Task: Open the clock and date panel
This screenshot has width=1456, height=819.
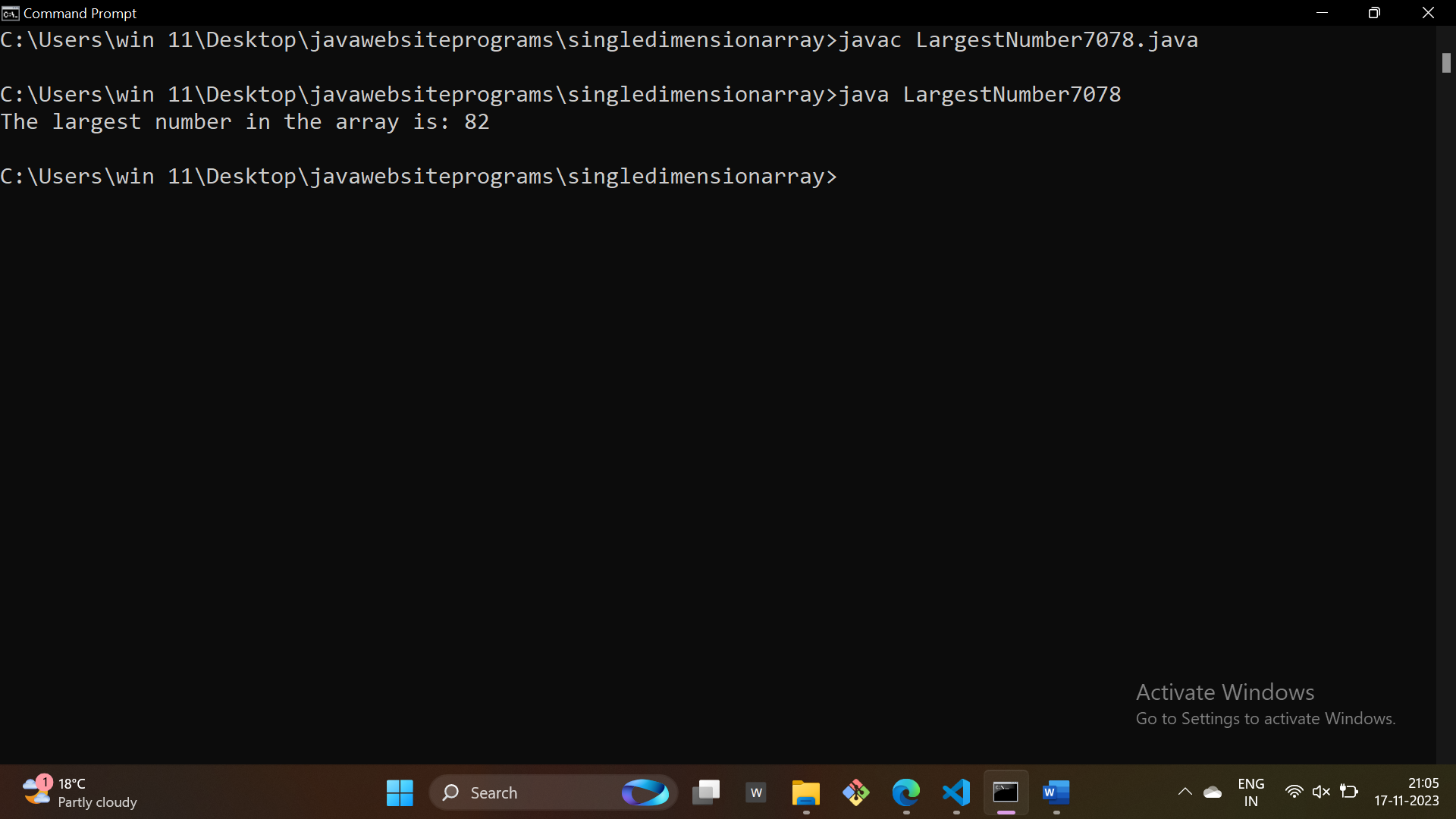Action: [x=1406, y=792]
